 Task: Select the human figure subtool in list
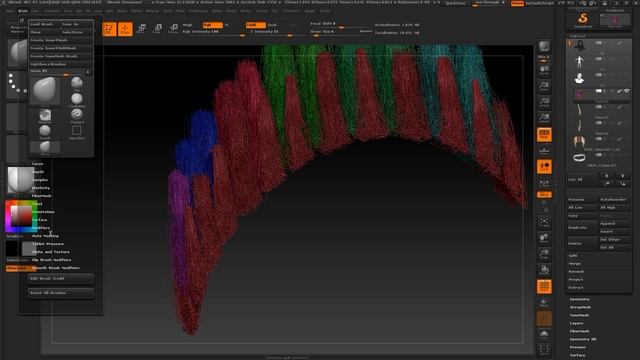click(579, 62)
